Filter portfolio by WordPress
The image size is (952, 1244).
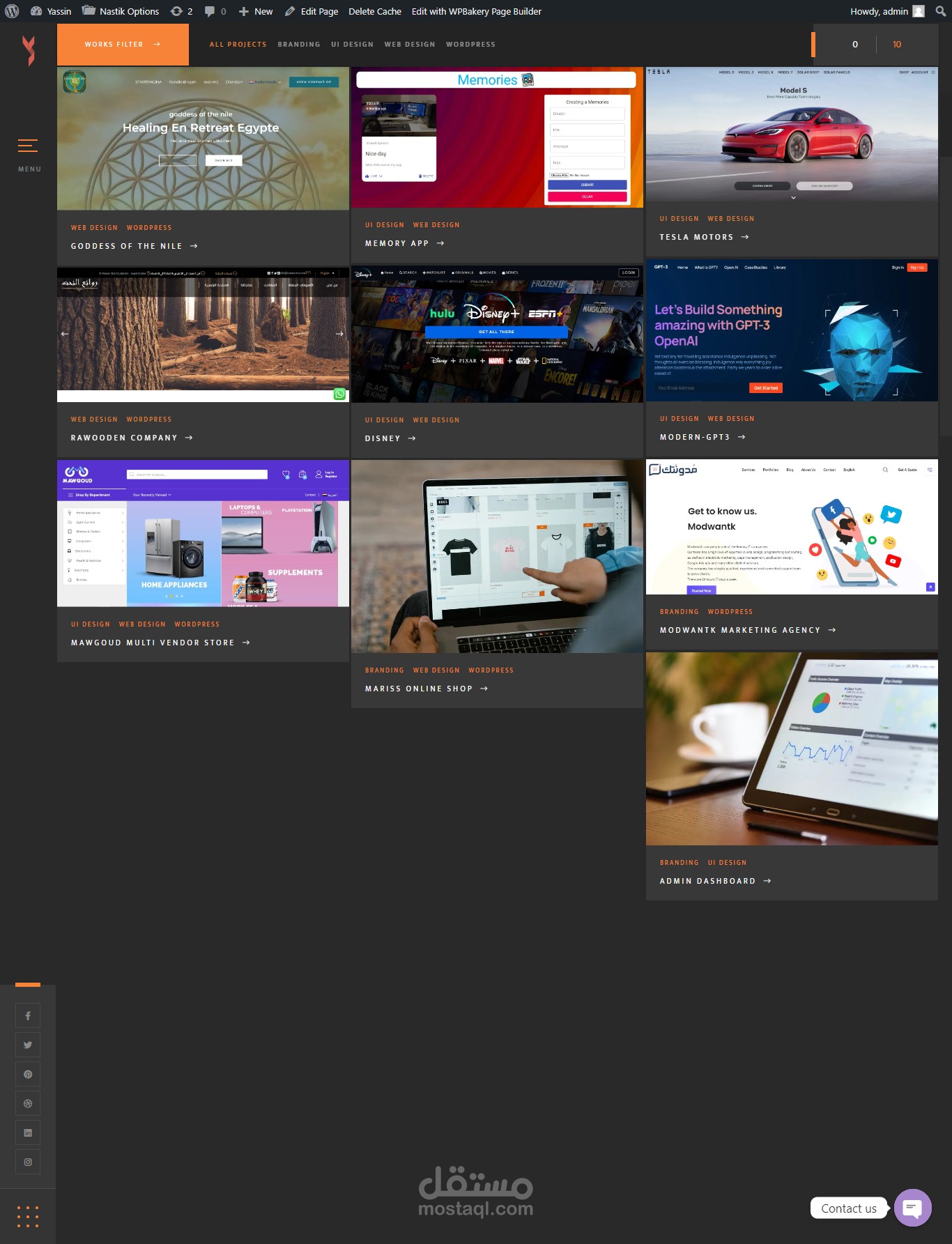click(x=470, y=45)
